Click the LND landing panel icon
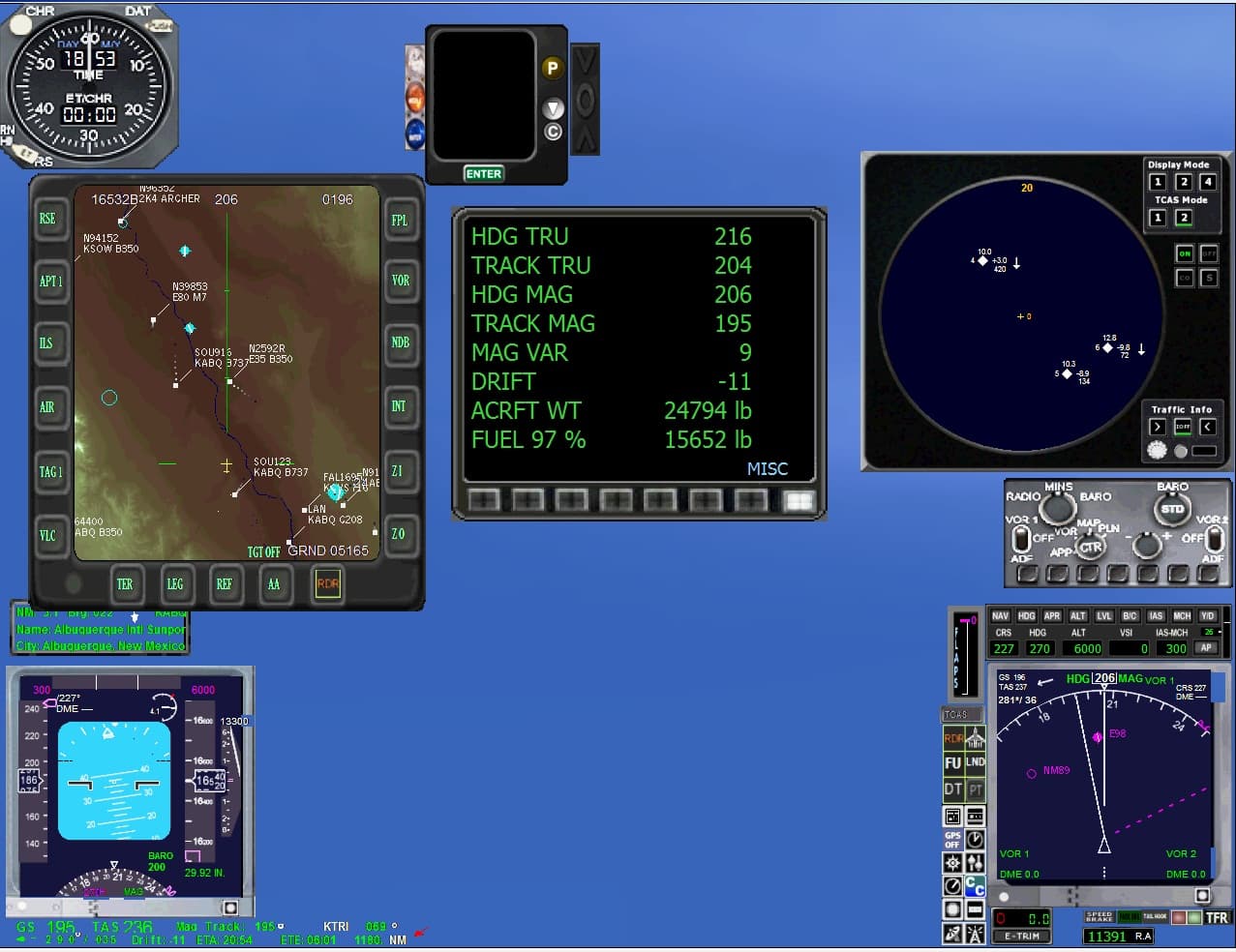The width and height of the screenshot is (1236, 952). [975, 763]
